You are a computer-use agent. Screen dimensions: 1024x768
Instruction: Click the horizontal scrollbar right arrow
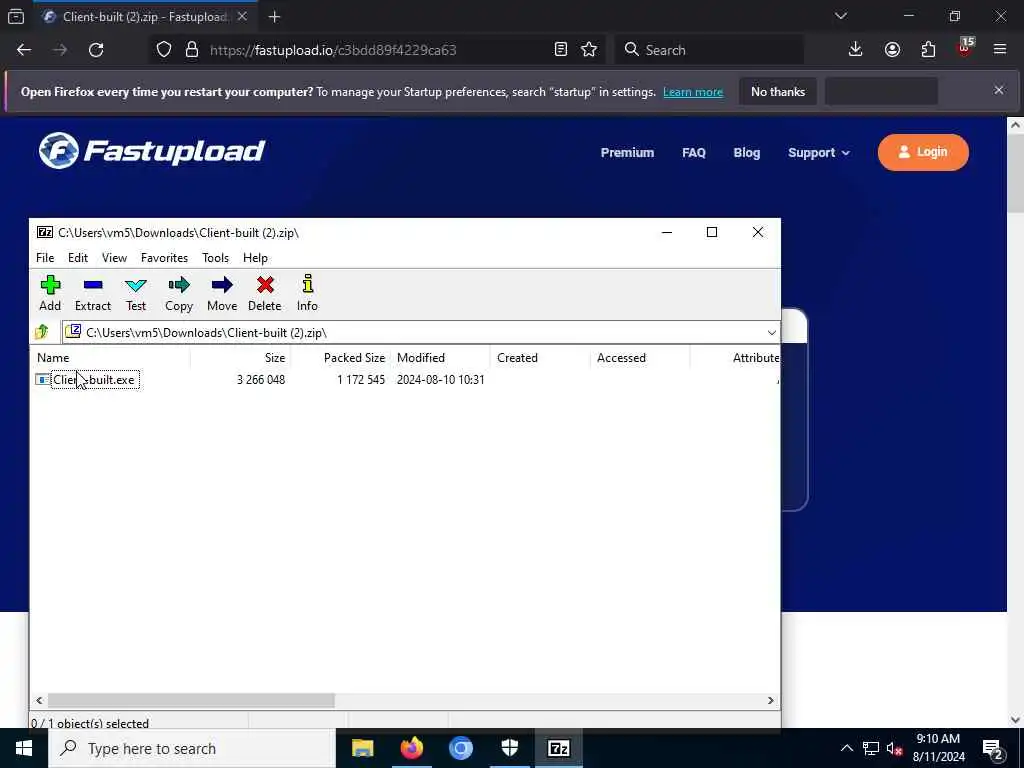[x=771, y=700]
